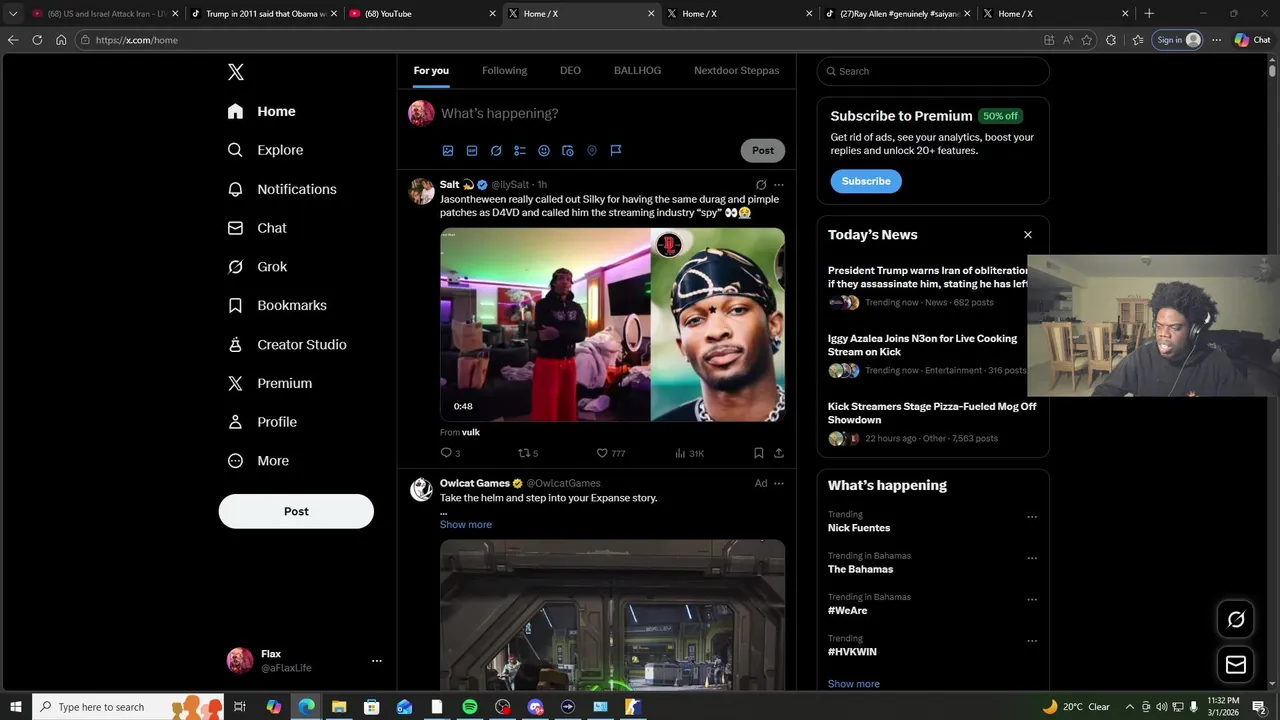
Task: Switch to the Following tab
Action: (x=504, y=71)
